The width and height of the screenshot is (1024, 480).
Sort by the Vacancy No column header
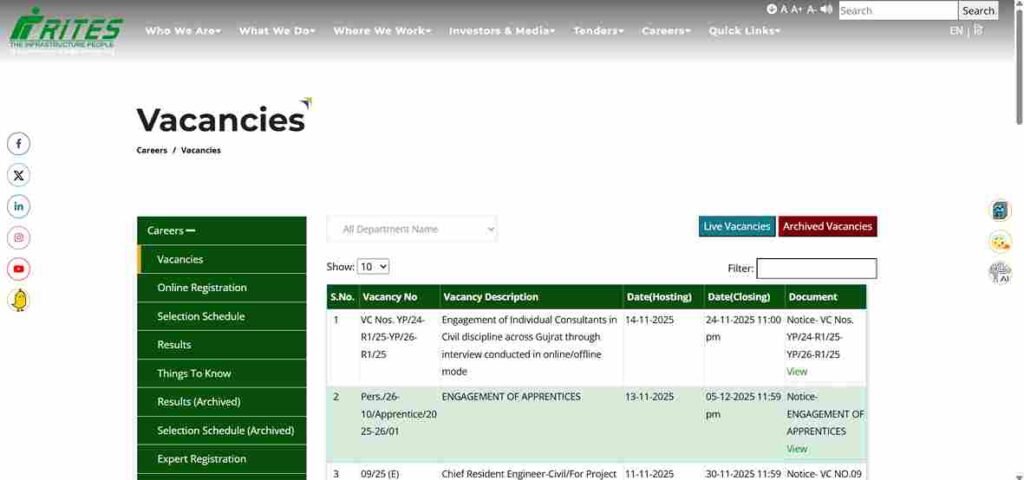399,297
